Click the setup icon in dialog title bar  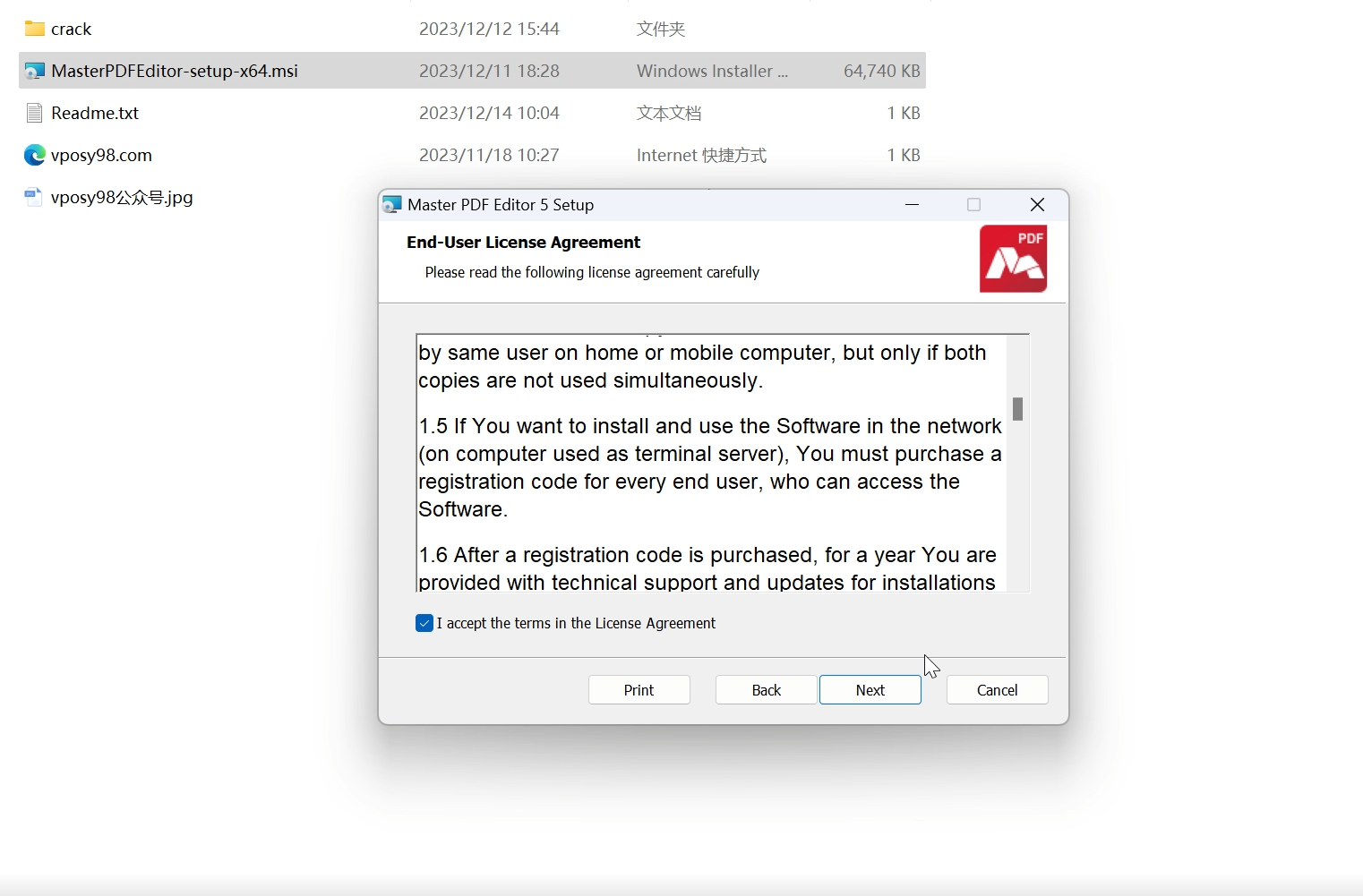point(392,205)
